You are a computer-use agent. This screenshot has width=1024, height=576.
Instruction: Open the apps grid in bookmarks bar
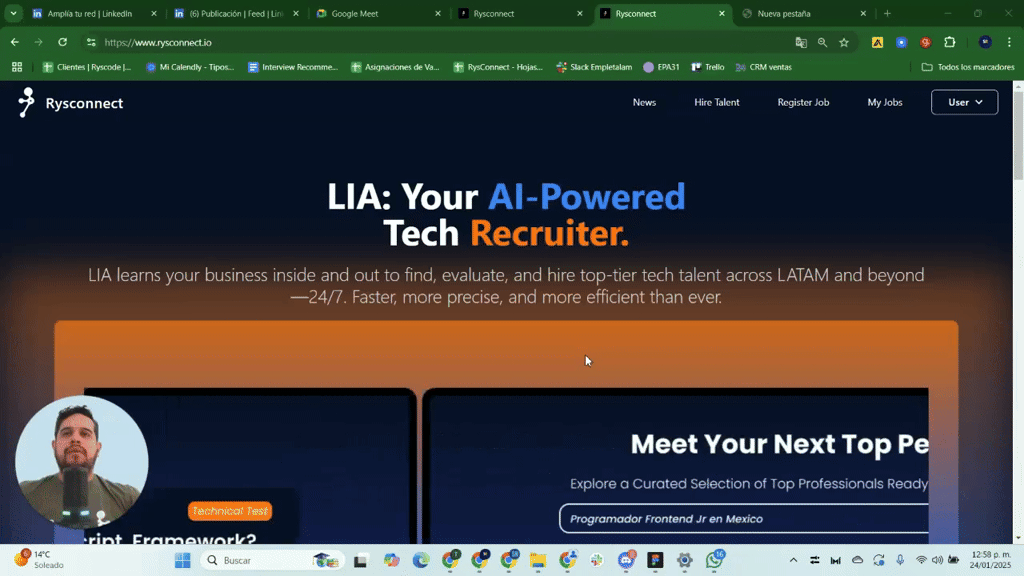17,67
